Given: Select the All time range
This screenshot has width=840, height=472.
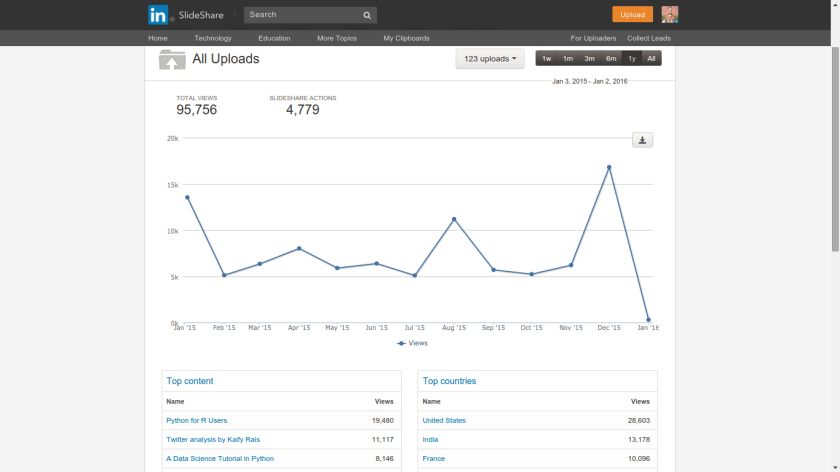Looking at the screenshot, I should tap(651, 59).
